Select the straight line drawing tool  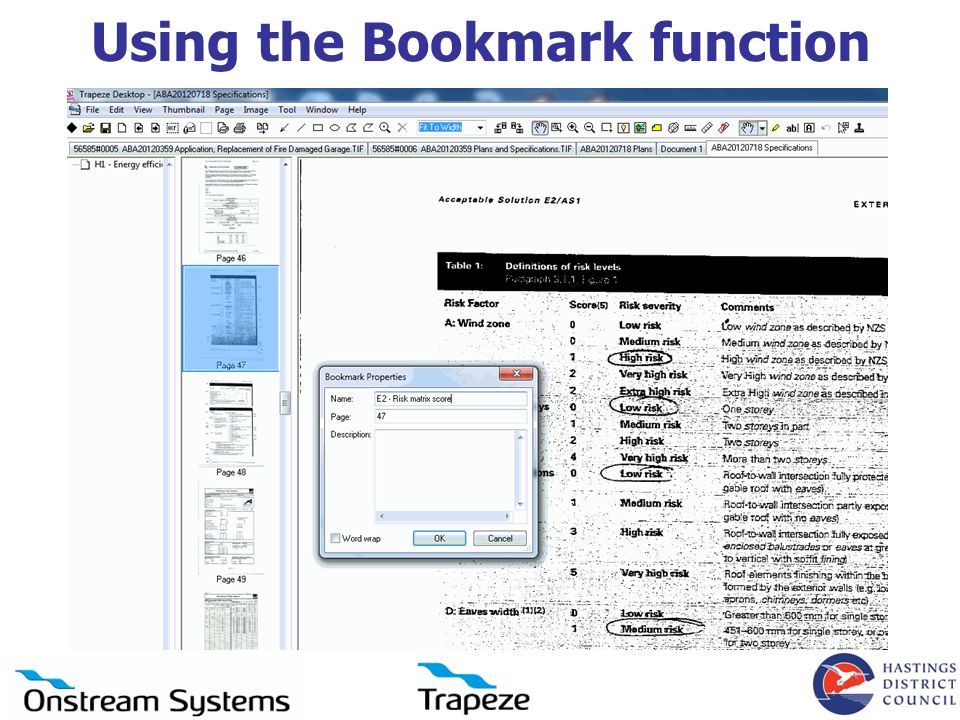[x=301, y=128]
